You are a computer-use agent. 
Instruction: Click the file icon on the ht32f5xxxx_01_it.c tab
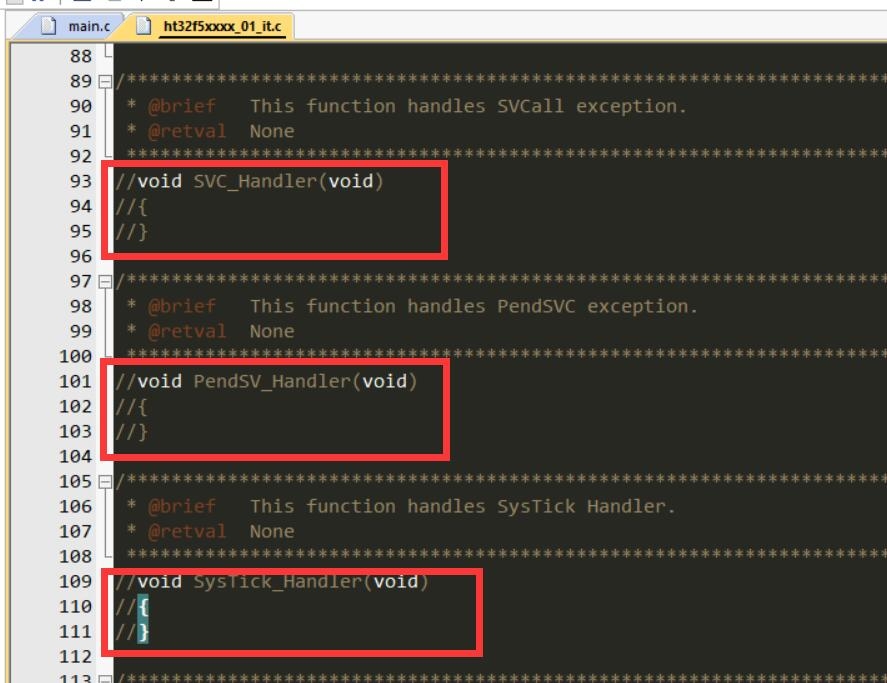(x=144, y=25)
